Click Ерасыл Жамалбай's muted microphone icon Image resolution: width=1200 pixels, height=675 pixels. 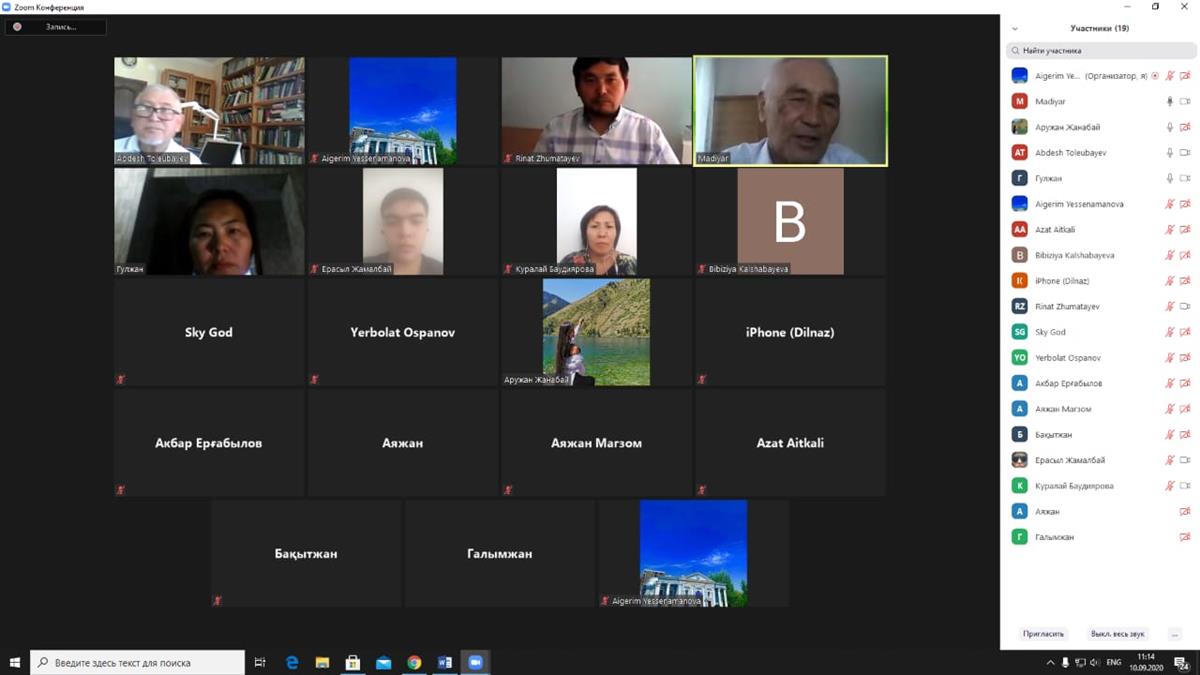point(1169,460)
